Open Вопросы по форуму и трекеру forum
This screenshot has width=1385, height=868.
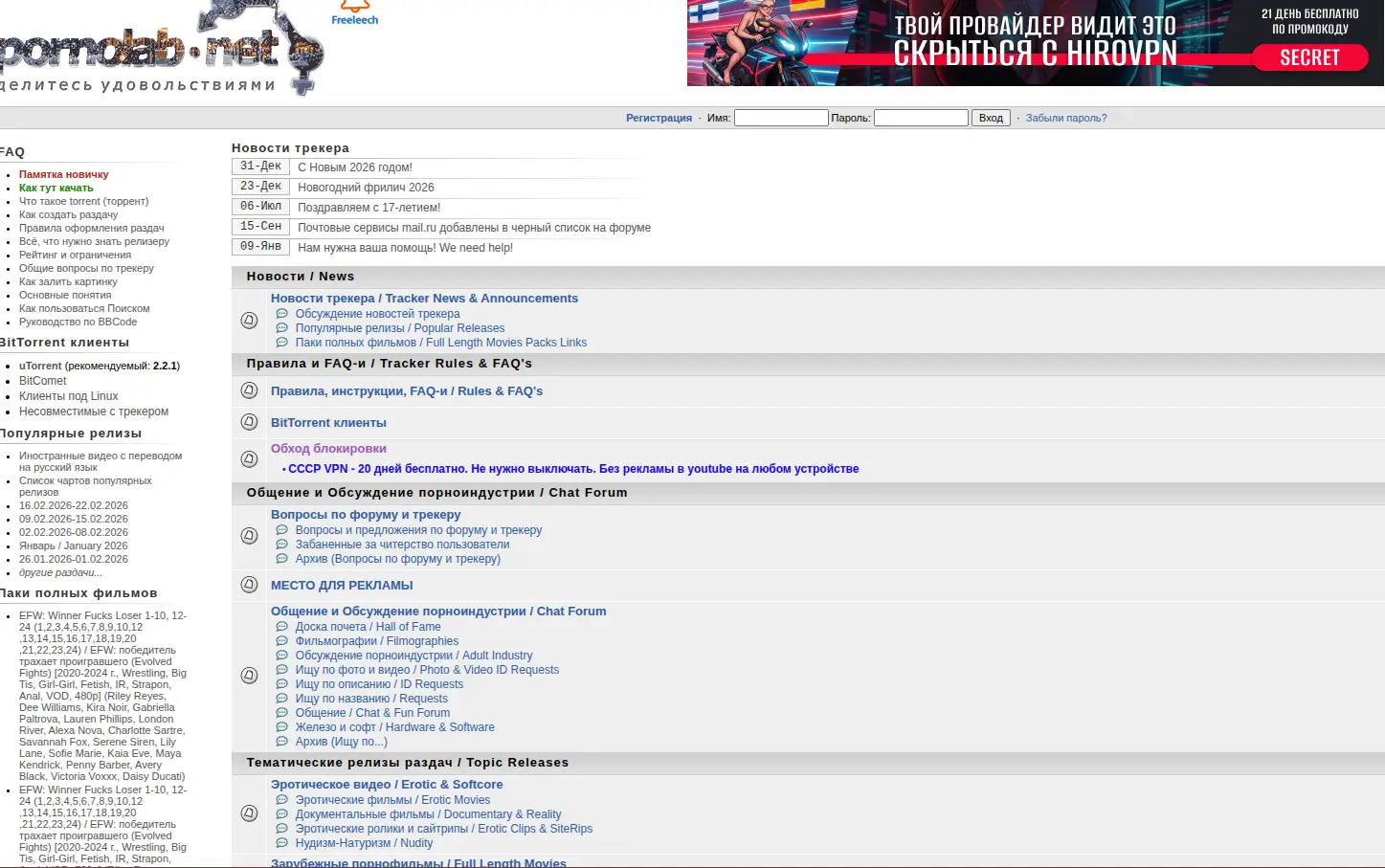[366, 515]
